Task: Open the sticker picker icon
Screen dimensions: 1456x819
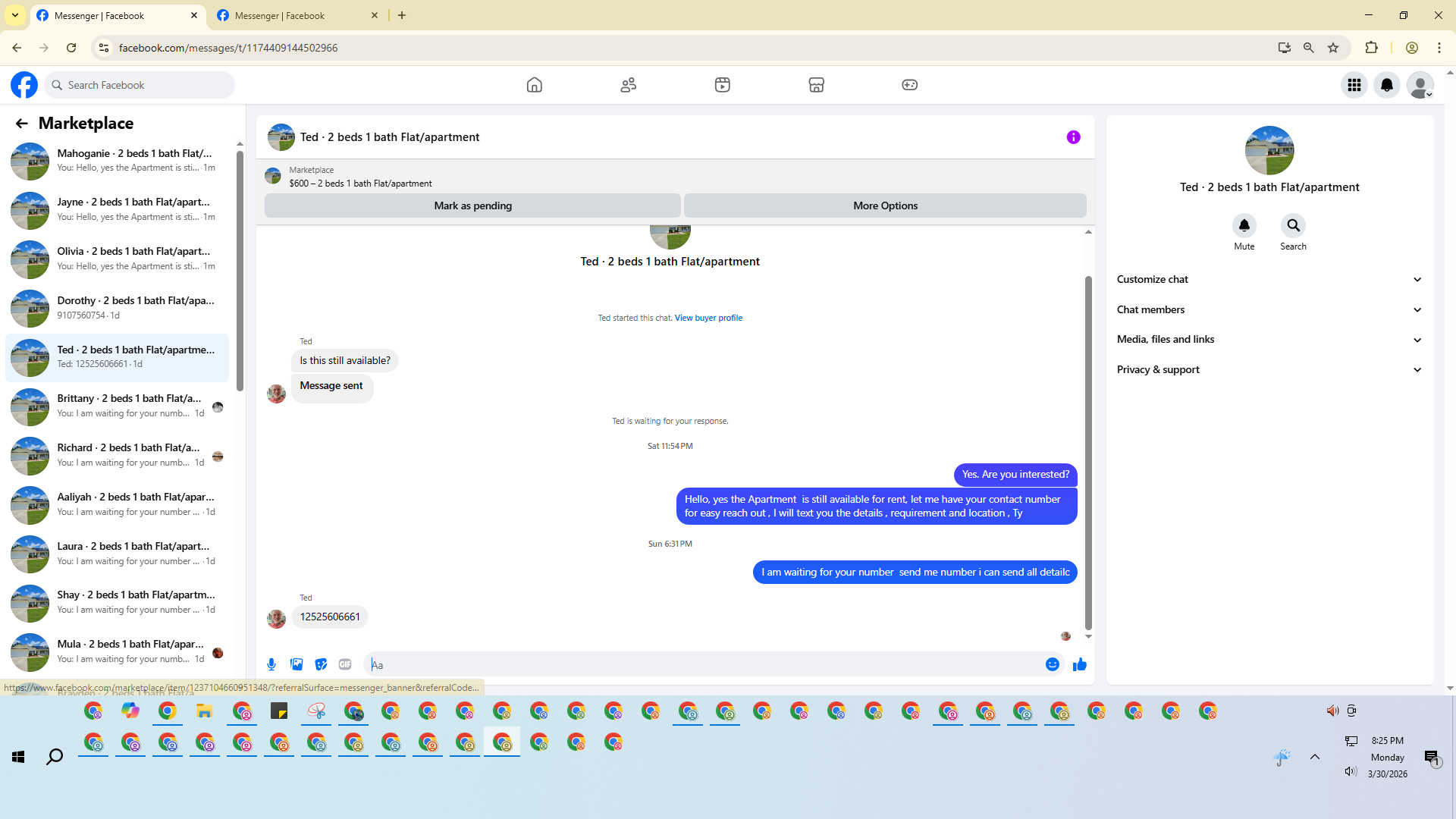Action: [x=321, y=665]
